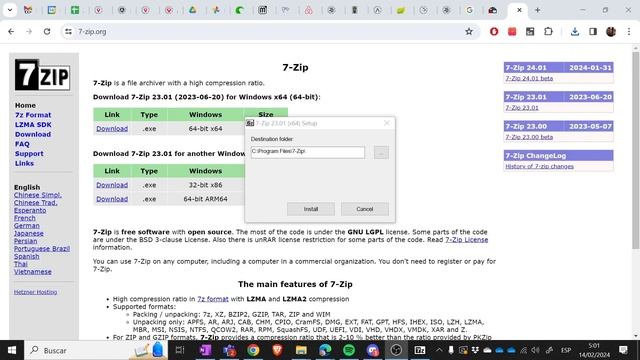Open the browser side panel
Screen dimensions: 640x360
pos(593,31)
